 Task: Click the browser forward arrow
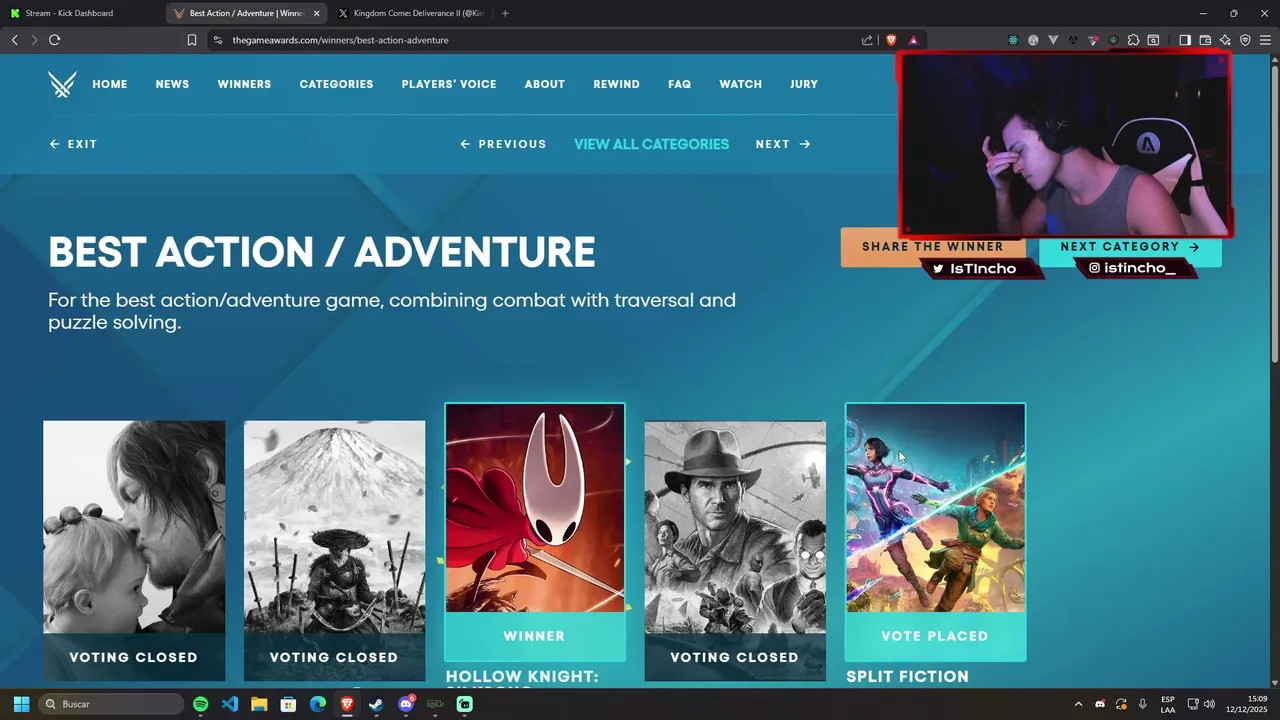[34, 40]
